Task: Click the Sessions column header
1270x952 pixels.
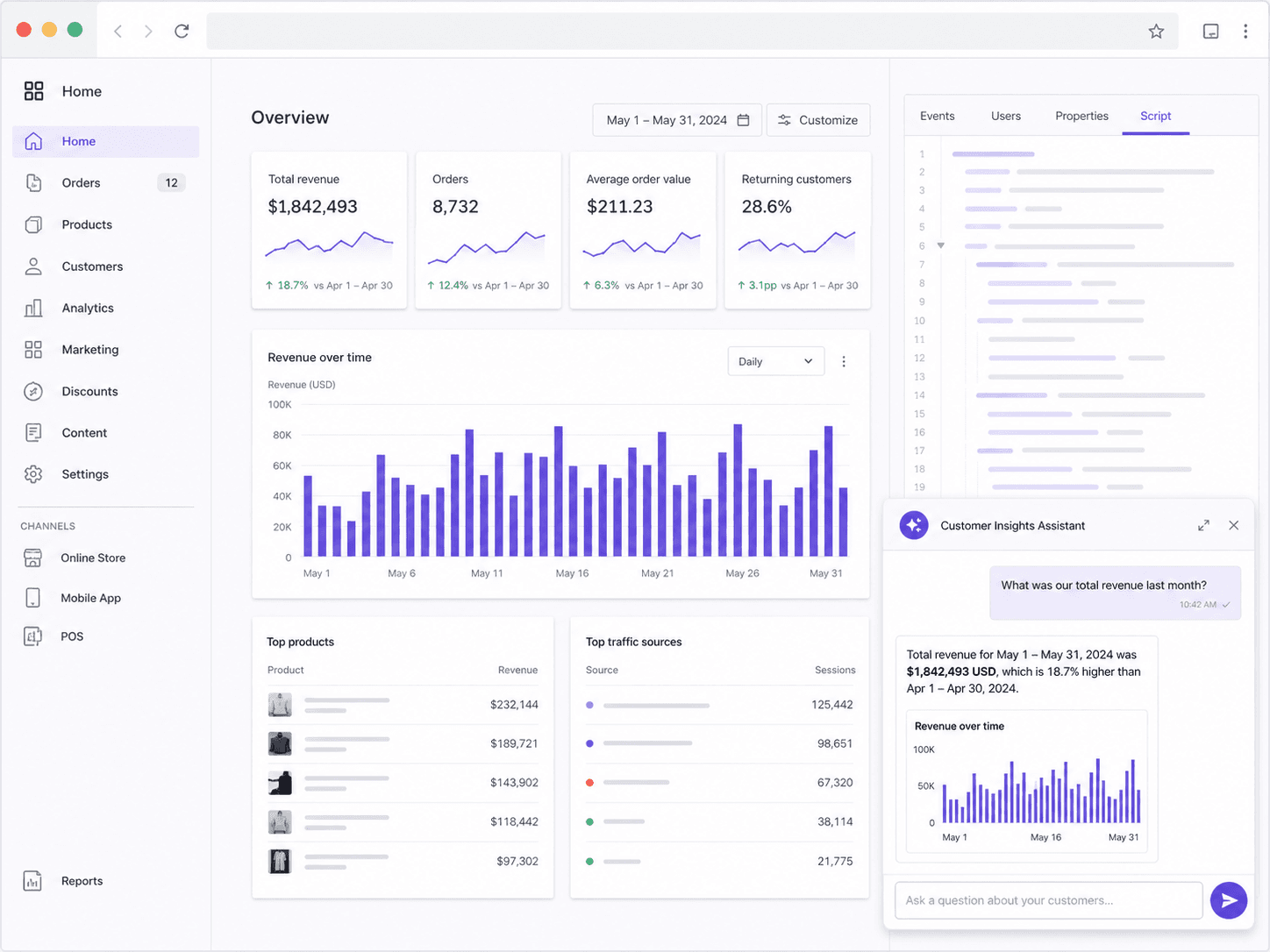Action: pos(835,670)
